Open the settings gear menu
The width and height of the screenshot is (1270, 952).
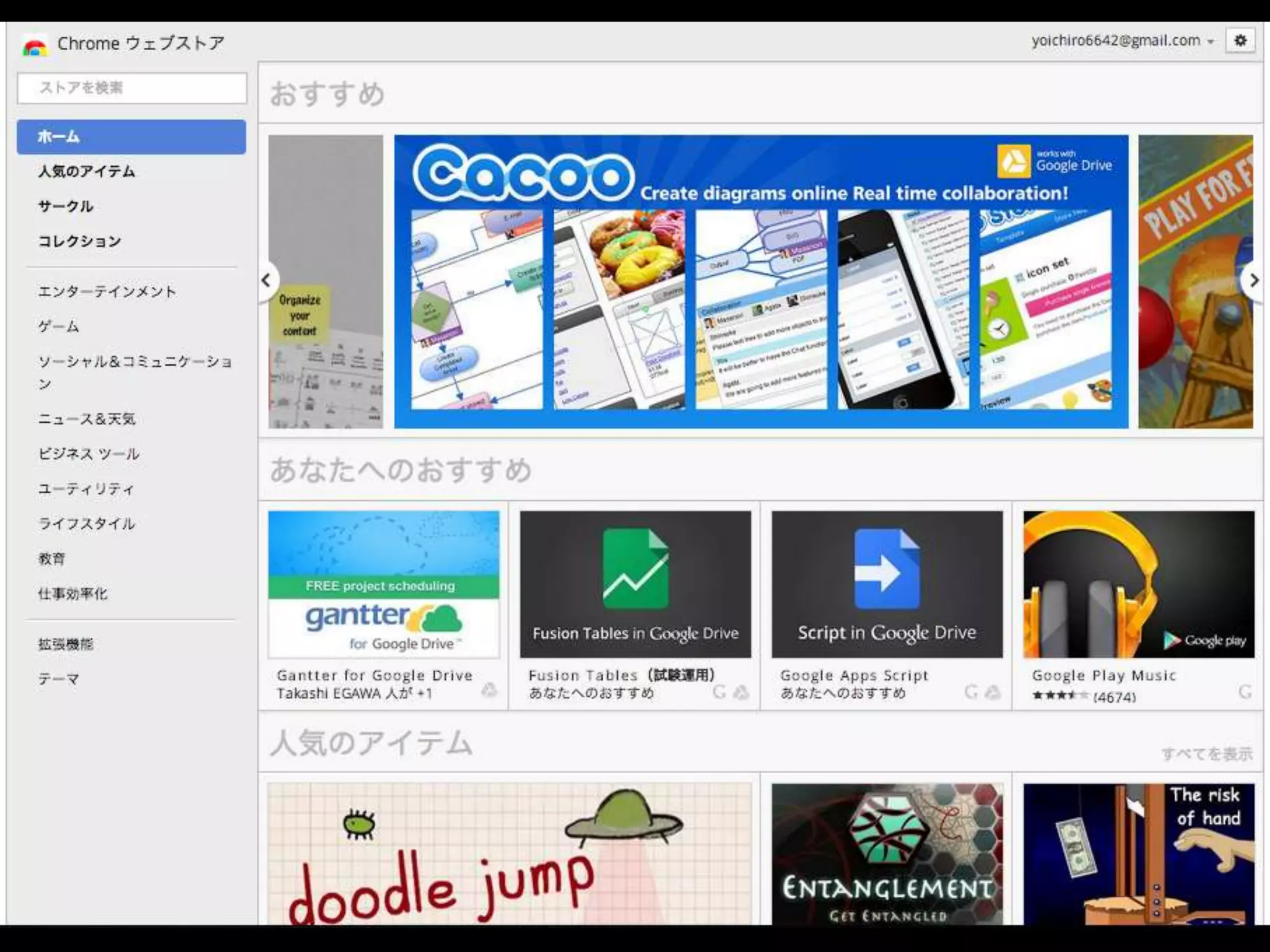click(1240, 41)
